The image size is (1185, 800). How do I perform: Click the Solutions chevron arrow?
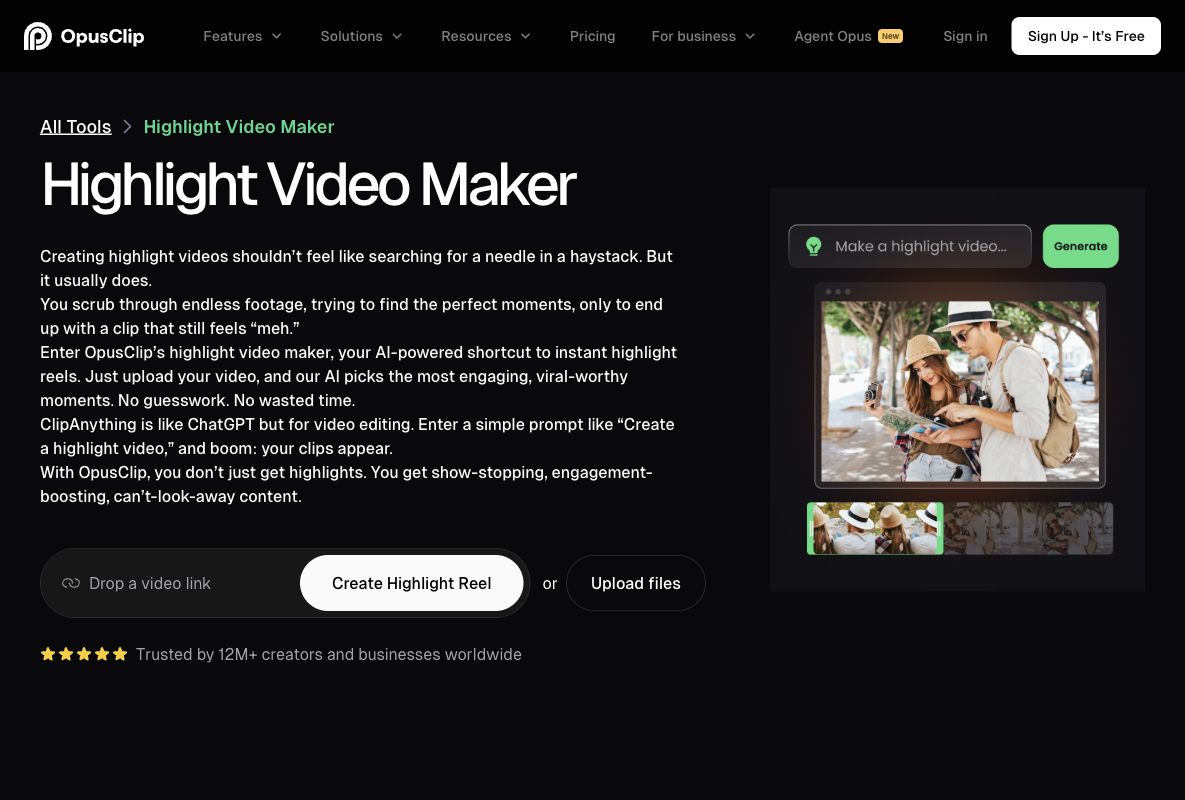pyautogui.click(x=398, y=36)
